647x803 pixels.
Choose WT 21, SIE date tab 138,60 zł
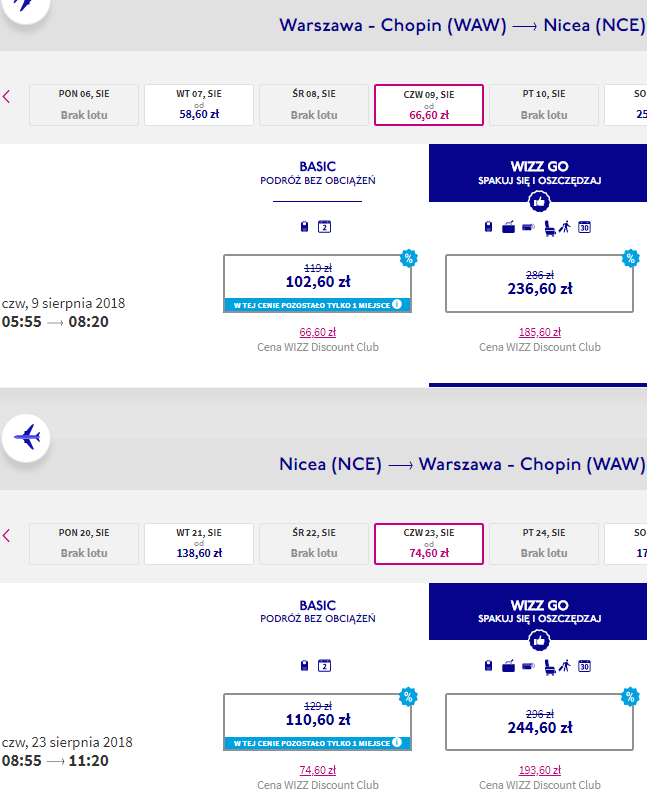click(199, 544)
